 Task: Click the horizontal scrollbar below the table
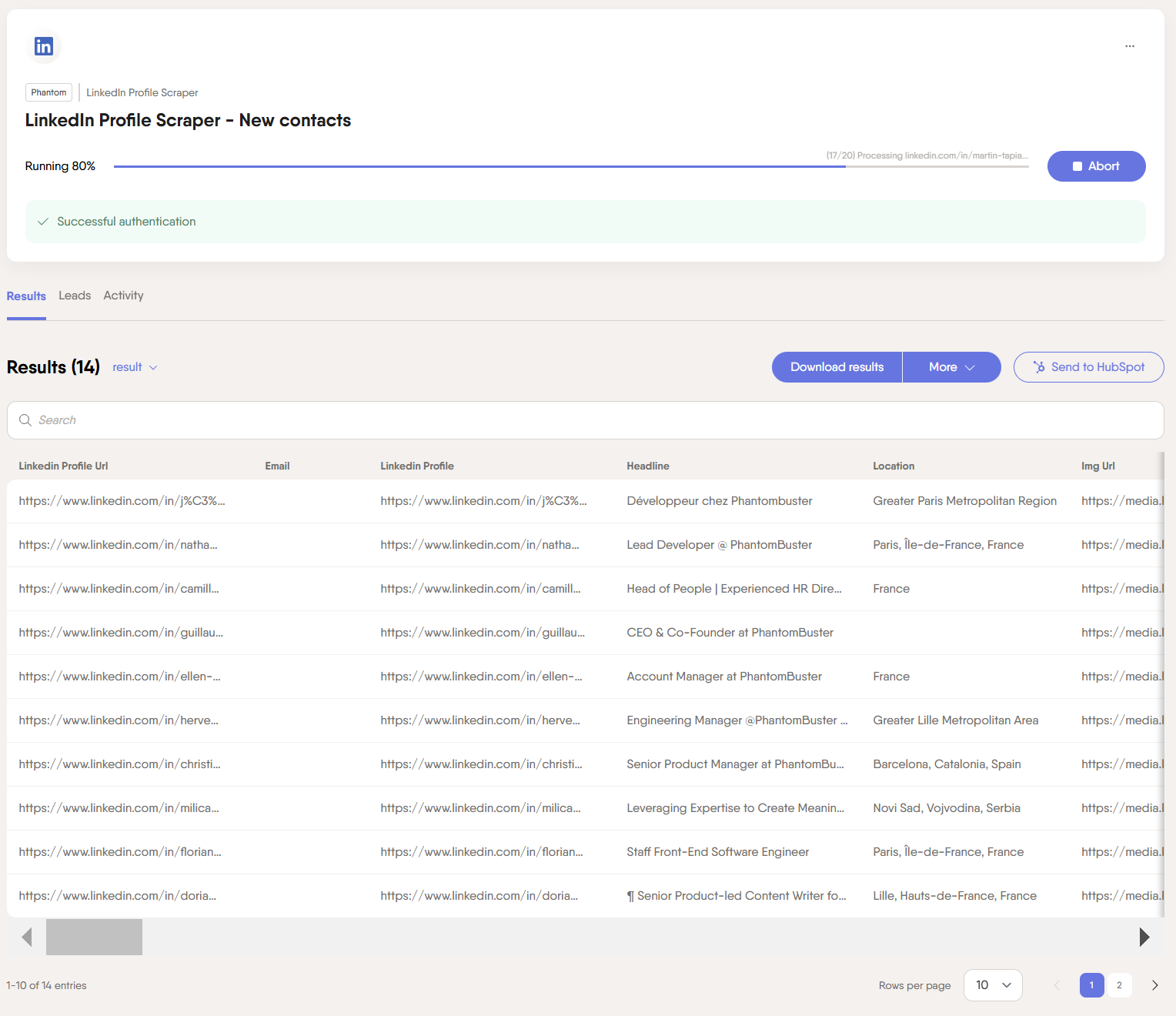click(x=94, y=937)
